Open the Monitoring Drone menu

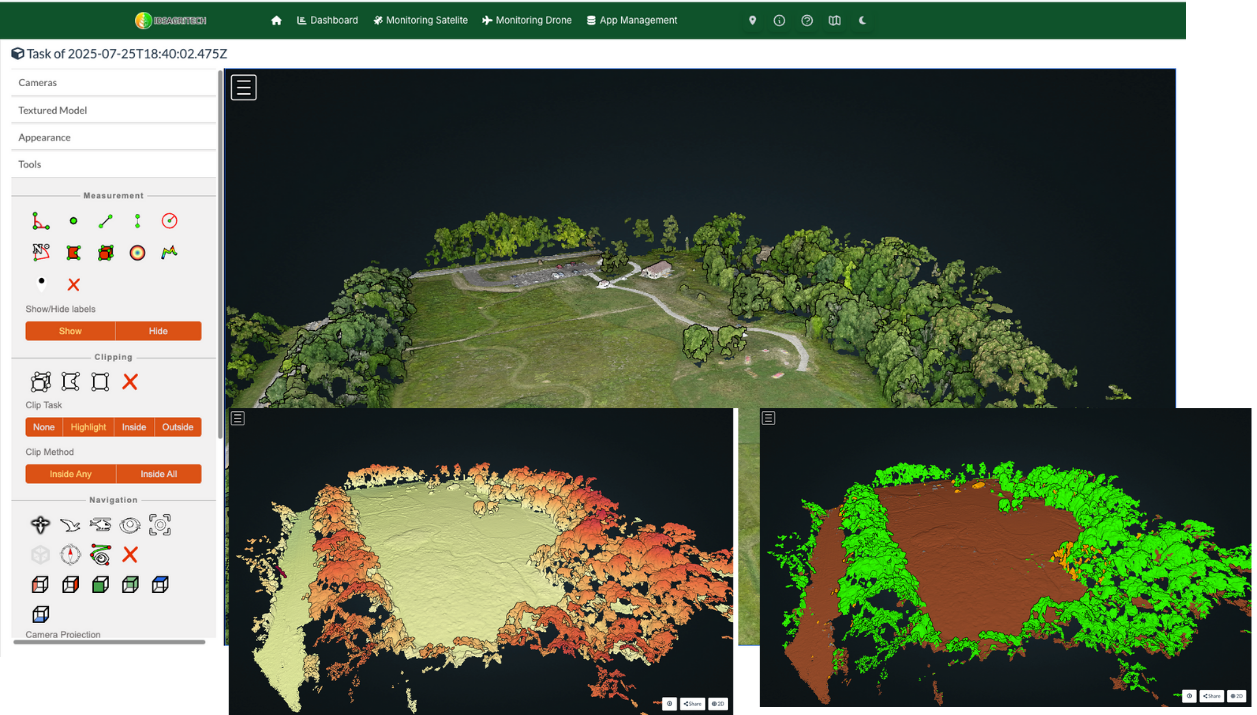click(526, 20)
